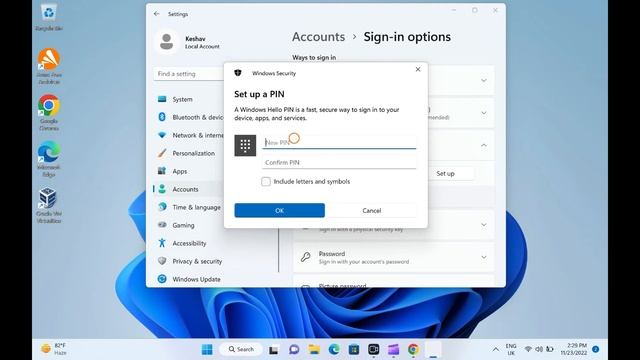Collapse the PIN section chevron
Screen dimensions: 640x360
point(484,145)
